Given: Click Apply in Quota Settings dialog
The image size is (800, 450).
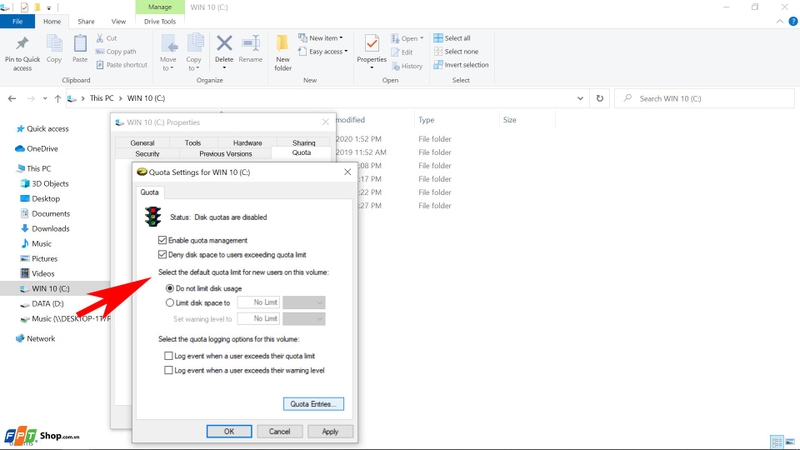Looking at the screenshot, I should pyautogui.click(x=330, y=431).
